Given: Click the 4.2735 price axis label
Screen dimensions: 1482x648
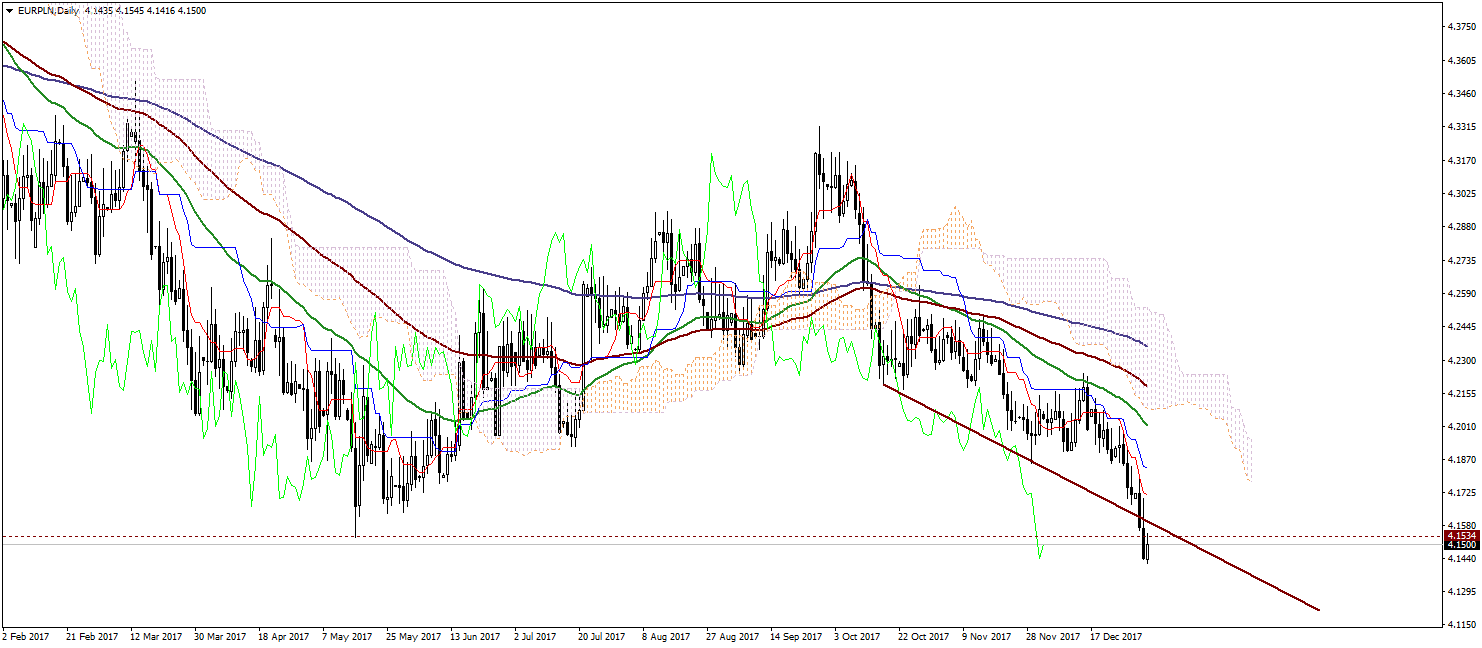Looking at the screenshot, I should coord(1462,260).
